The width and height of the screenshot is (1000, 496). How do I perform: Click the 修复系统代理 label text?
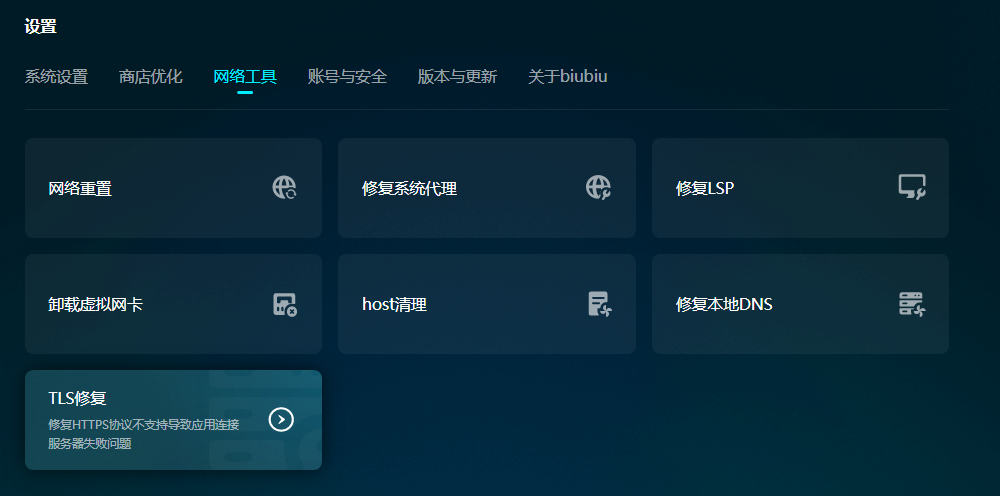(409, 188)
